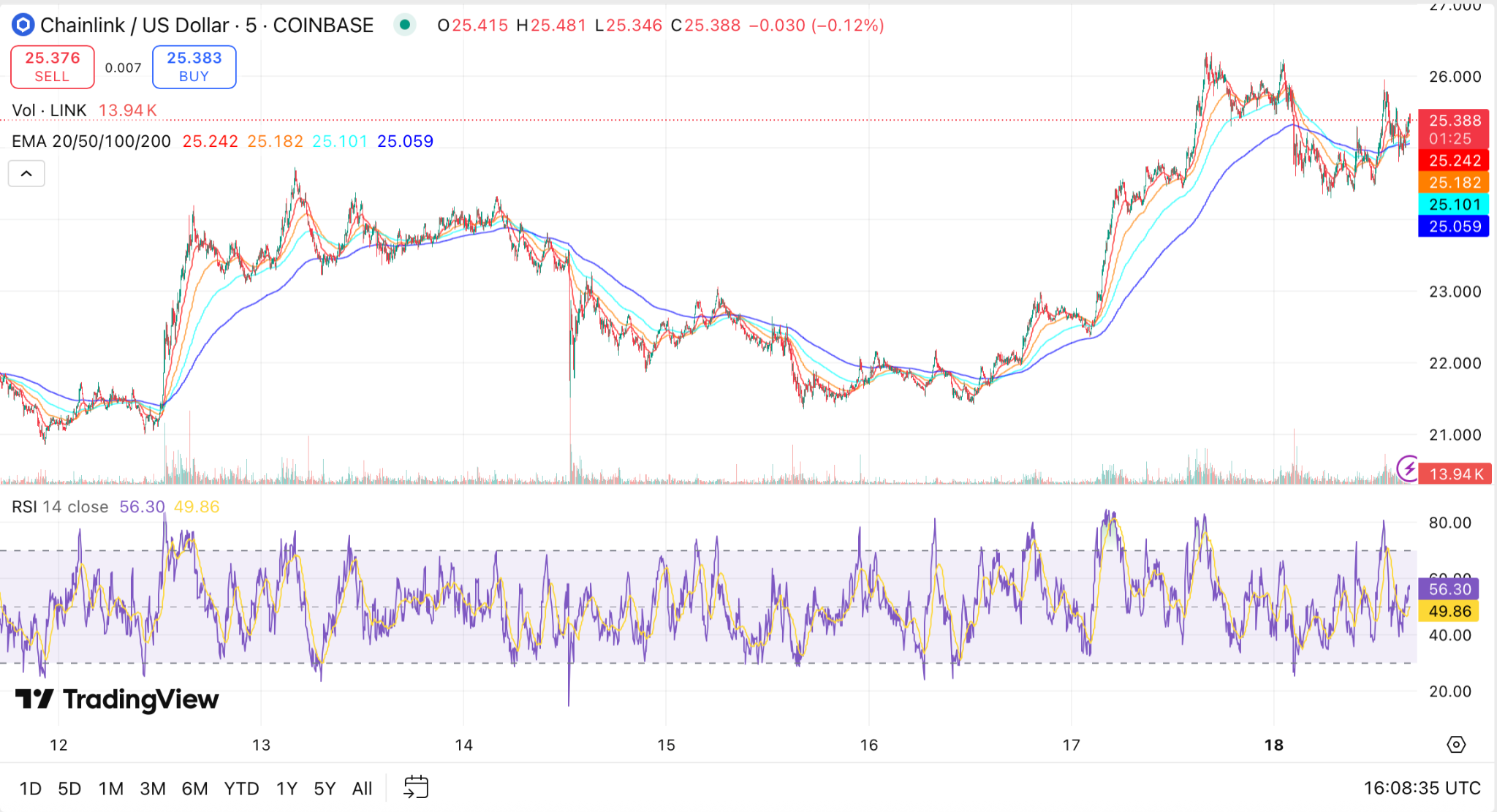Click the 25.383 BUY button
Screen dimensions: 1497x812
tap(194, 67)
